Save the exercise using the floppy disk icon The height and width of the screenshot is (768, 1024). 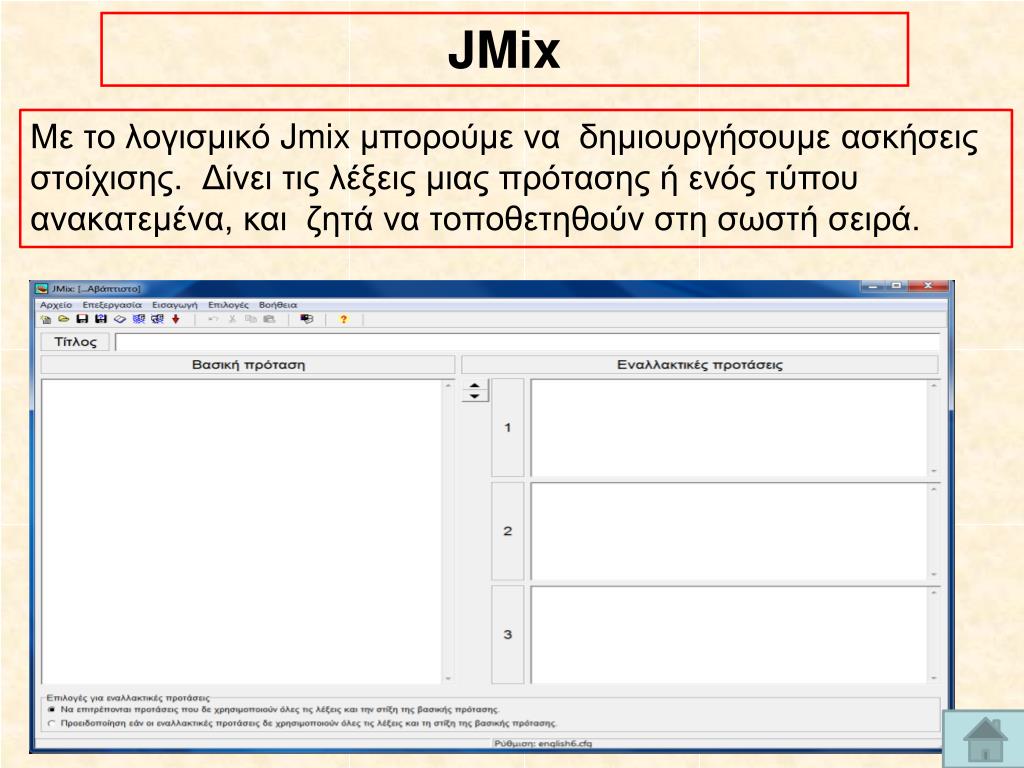point(82,319)
